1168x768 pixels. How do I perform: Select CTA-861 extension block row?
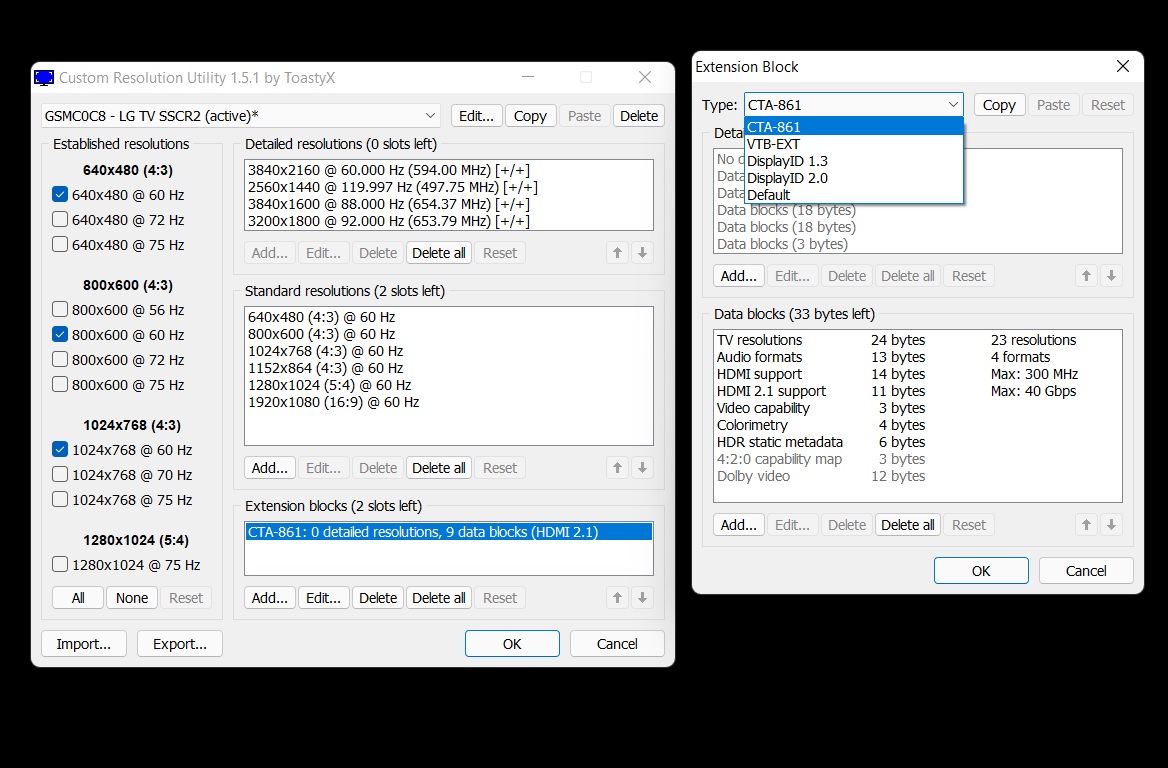click(x=448, y=532)
